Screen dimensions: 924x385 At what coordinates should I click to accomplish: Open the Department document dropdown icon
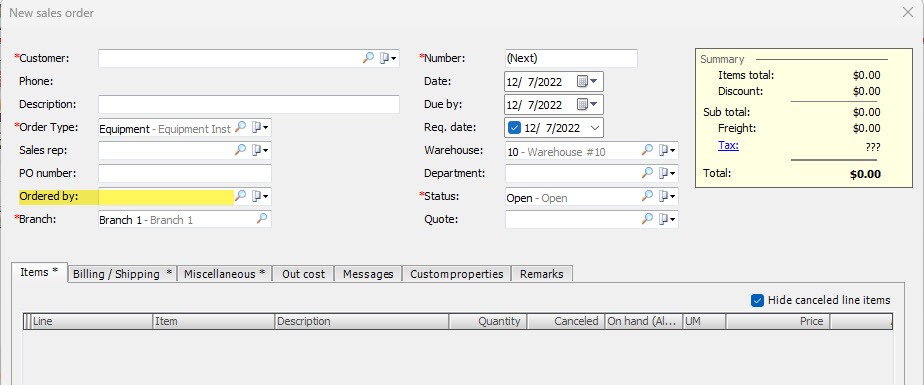point(668,173)
